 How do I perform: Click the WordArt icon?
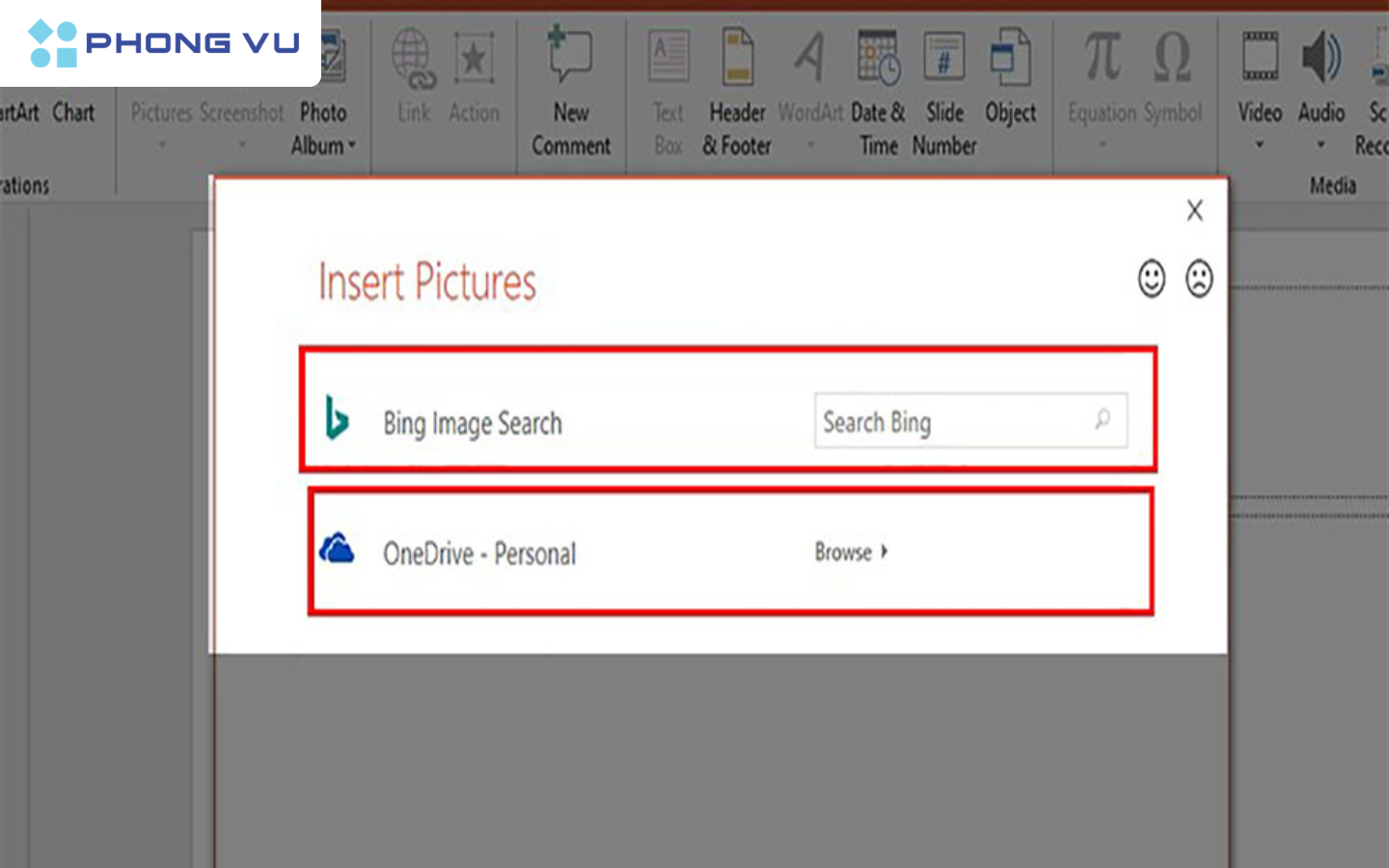pyautogui.click(x=810, y=57)
